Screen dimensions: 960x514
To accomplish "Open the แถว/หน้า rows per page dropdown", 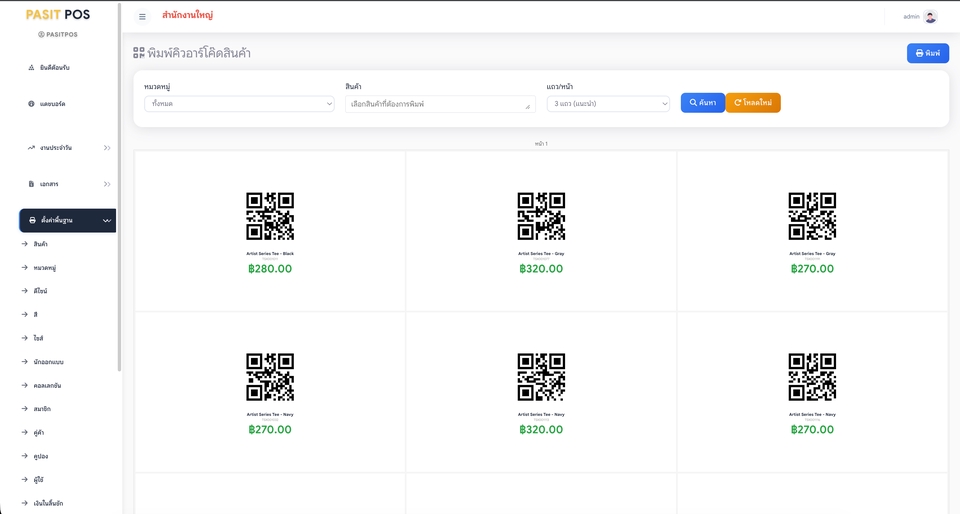I will coord(608,104).
